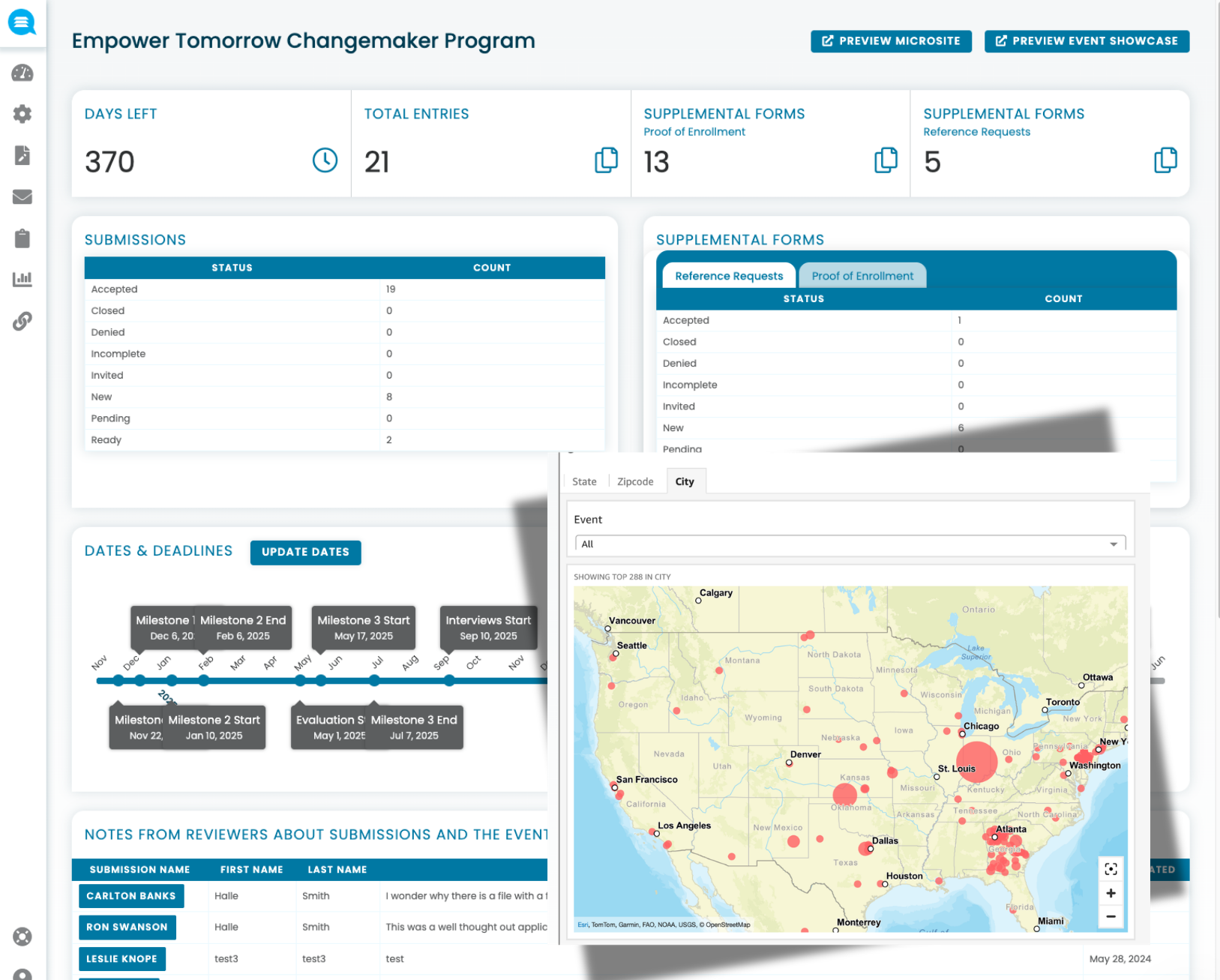Viewport: 1220px width, 980px height.
Task: Open the dashboard gauge icon in sidebar
Action: tap(22, 73)
